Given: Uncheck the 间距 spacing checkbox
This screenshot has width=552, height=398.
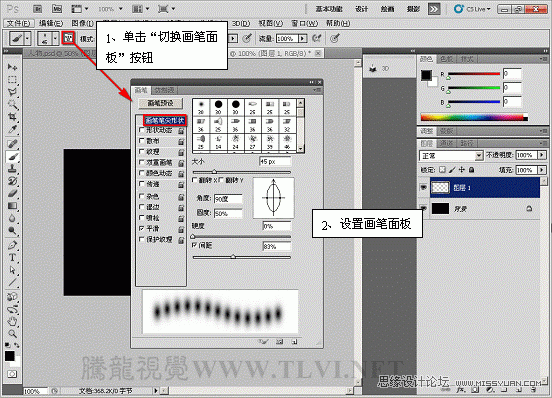Looking at the screenshot, I should [x=195, y=245].
